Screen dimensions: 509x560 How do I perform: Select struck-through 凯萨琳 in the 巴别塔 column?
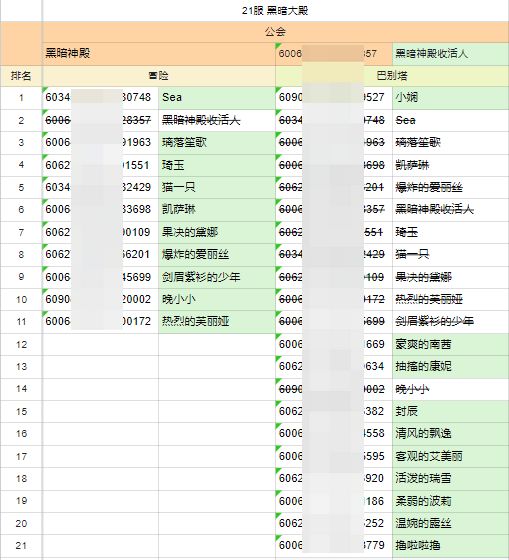tap(450, 165)
